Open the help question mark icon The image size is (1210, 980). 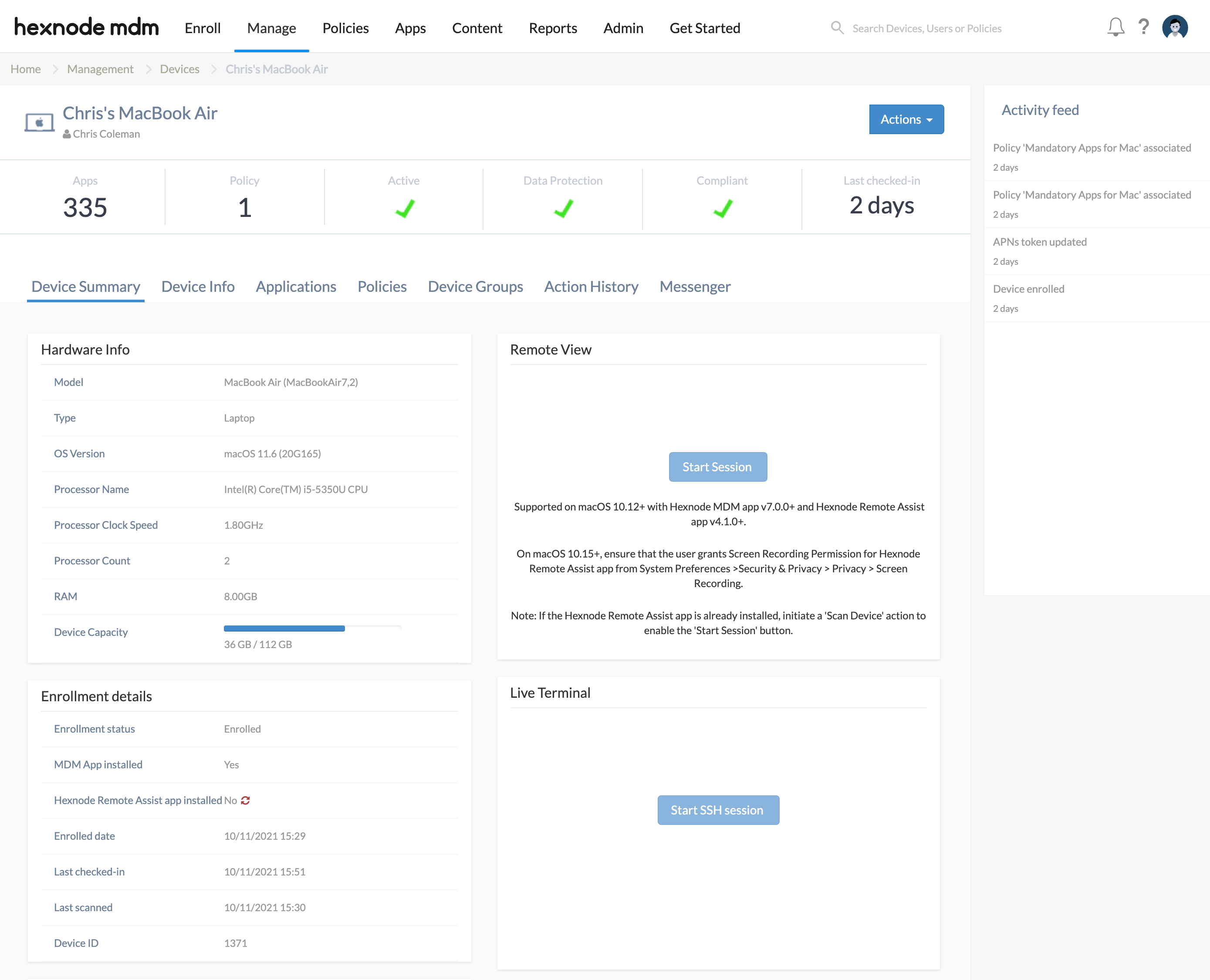tap(1143, 27)
